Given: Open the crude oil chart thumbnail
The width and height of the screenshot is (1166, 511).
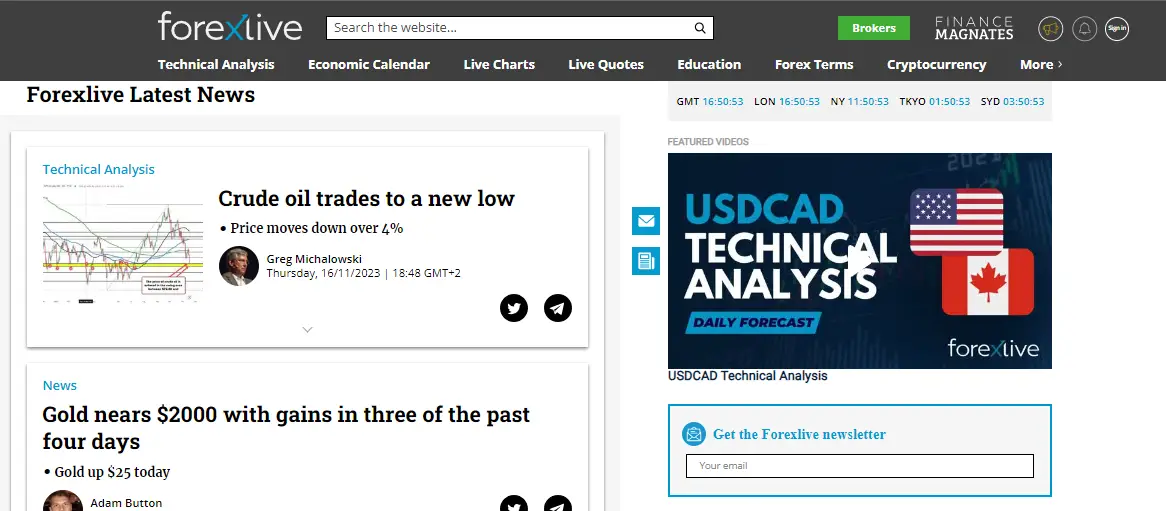Looking at the screenshot, I should (x=123, y=242).
